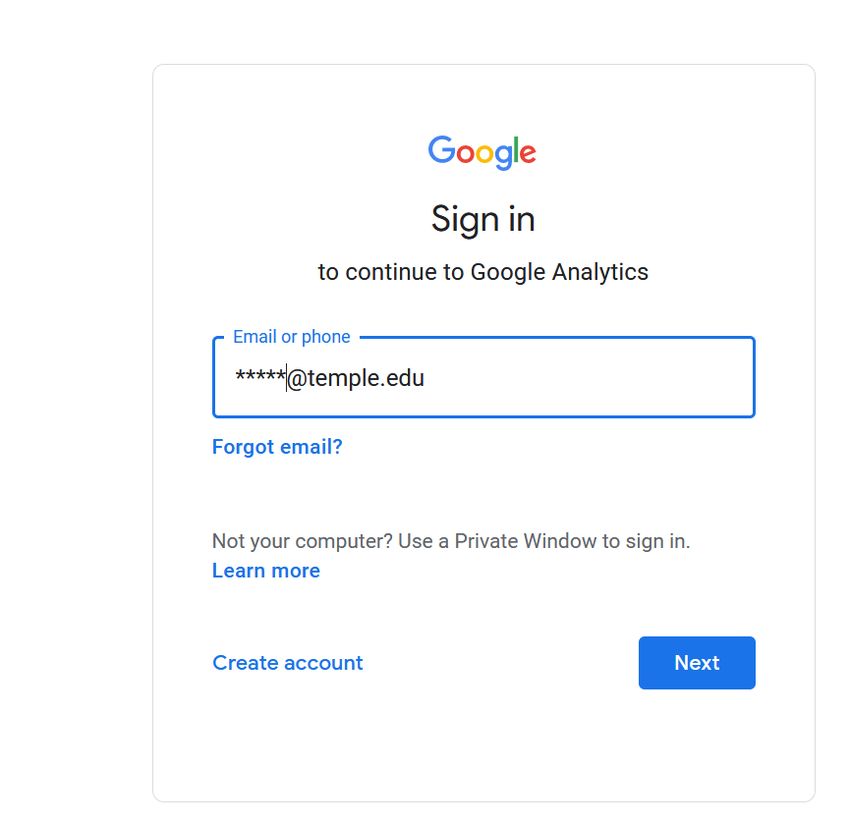Click the words Google Analytics in subtitle

[559, 272]
